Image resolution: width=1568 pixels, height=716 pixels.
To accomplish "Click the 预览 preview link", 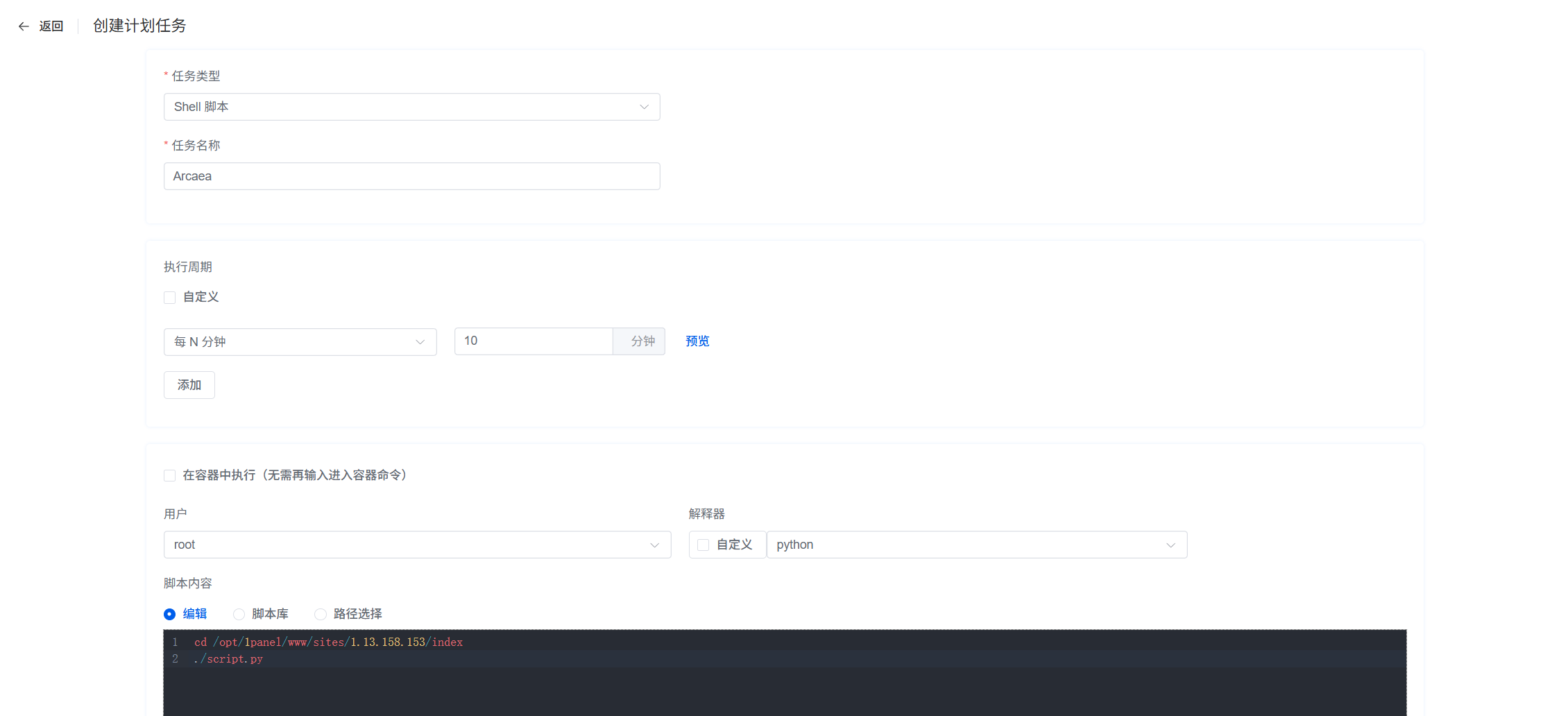I will [x=697, y=341].
